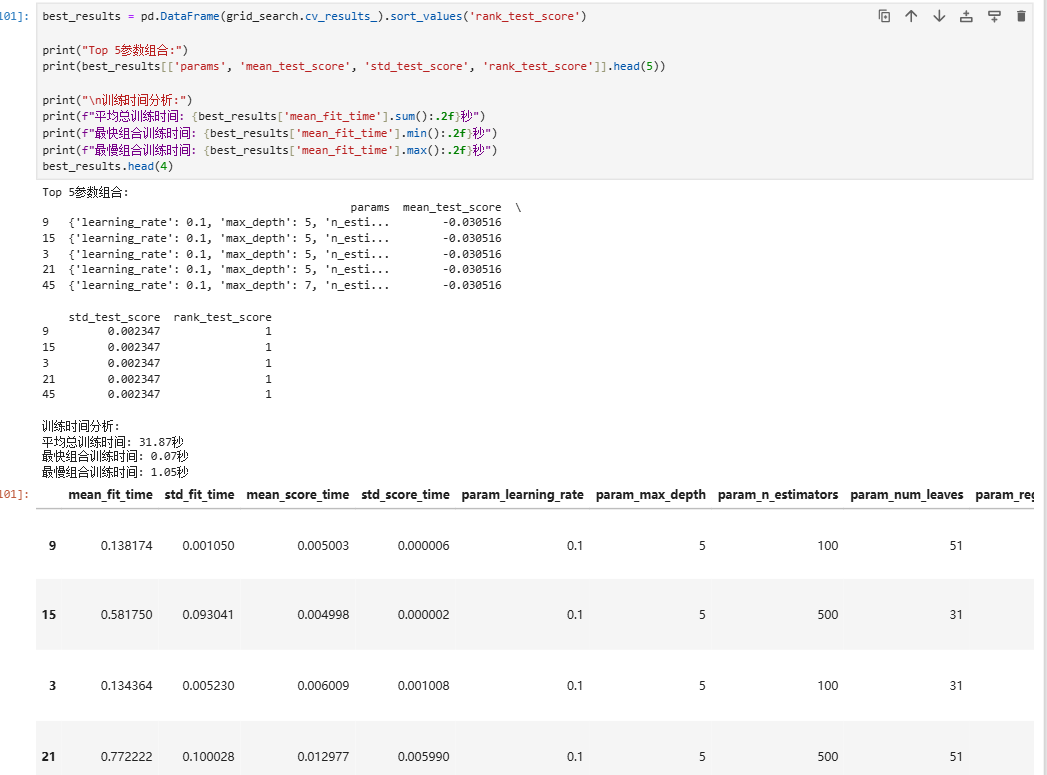Insert a new cell below this one
The height and width of the screenshot is (775, 1047).
994,16
